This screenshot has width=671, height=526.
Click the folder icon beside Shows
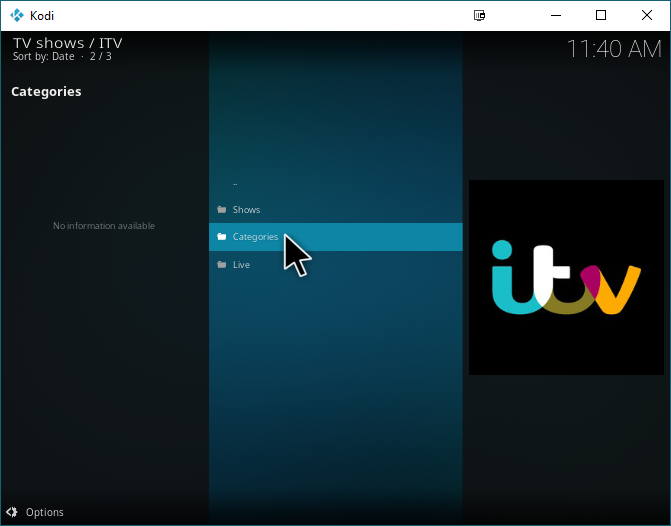(222, 209)
